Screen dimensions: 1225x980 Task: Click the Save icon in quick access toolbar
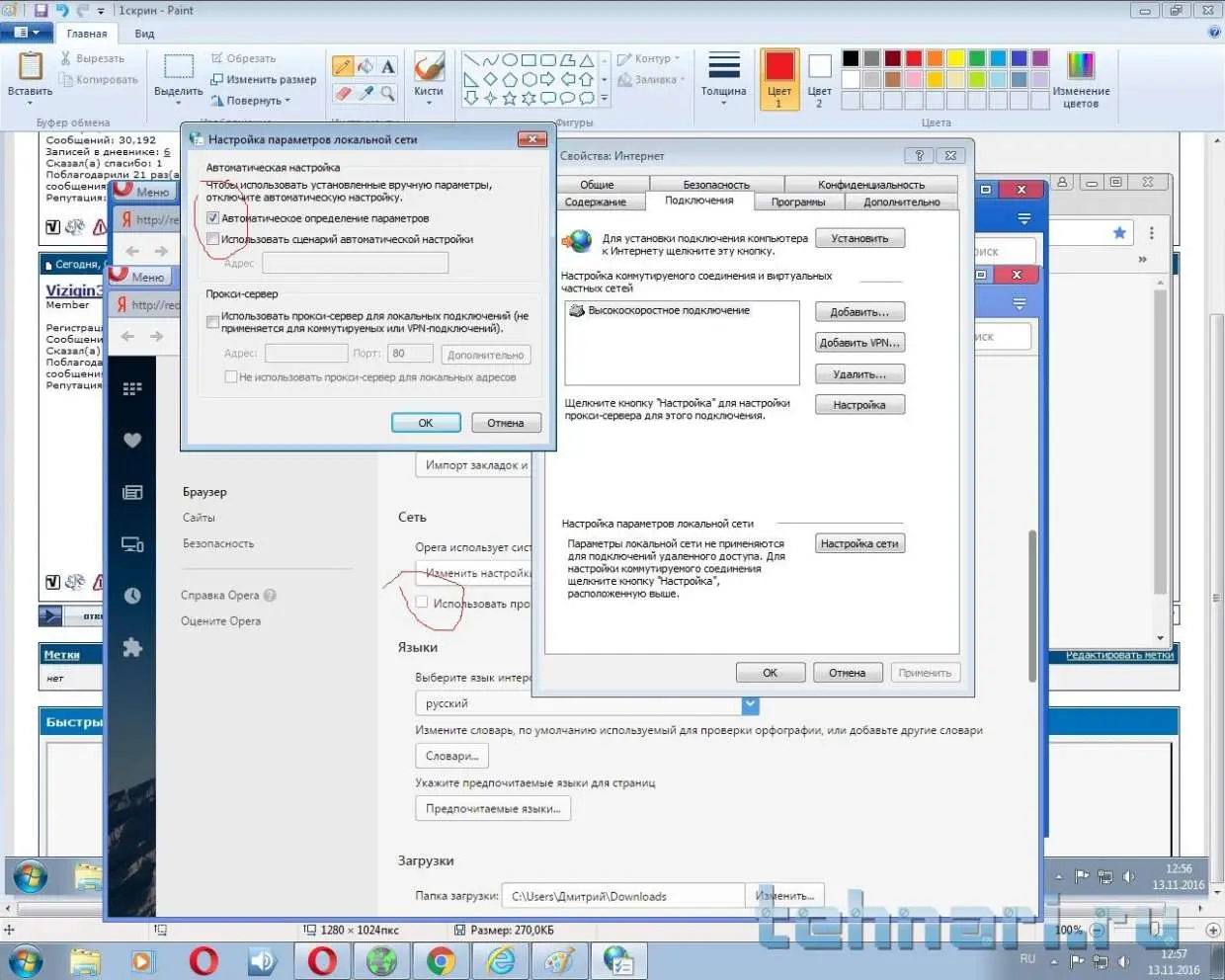coord(41,11)
